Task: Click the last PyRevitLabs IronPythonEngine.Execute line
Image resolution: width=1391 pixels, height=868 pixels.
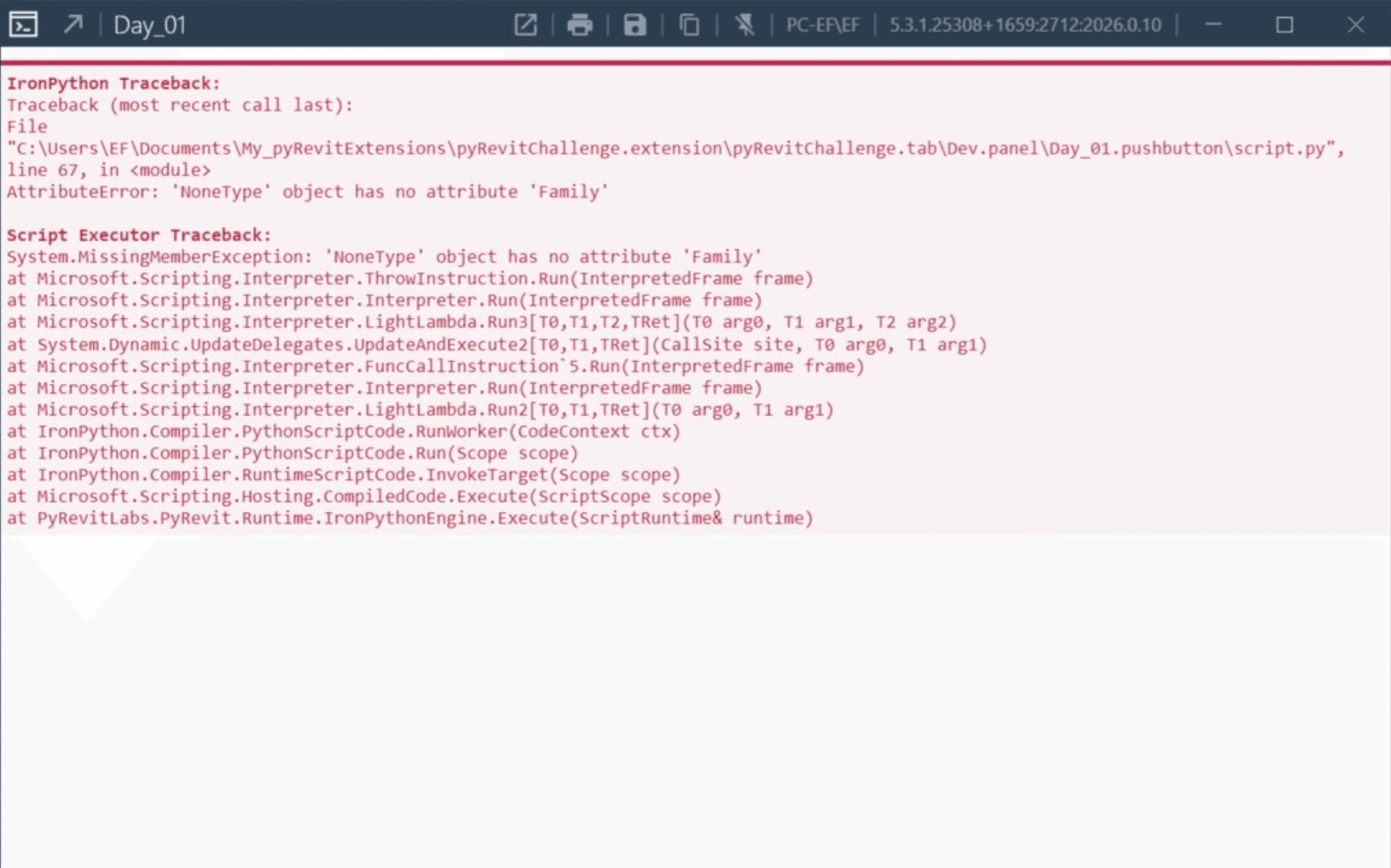Action: (410, 518)
